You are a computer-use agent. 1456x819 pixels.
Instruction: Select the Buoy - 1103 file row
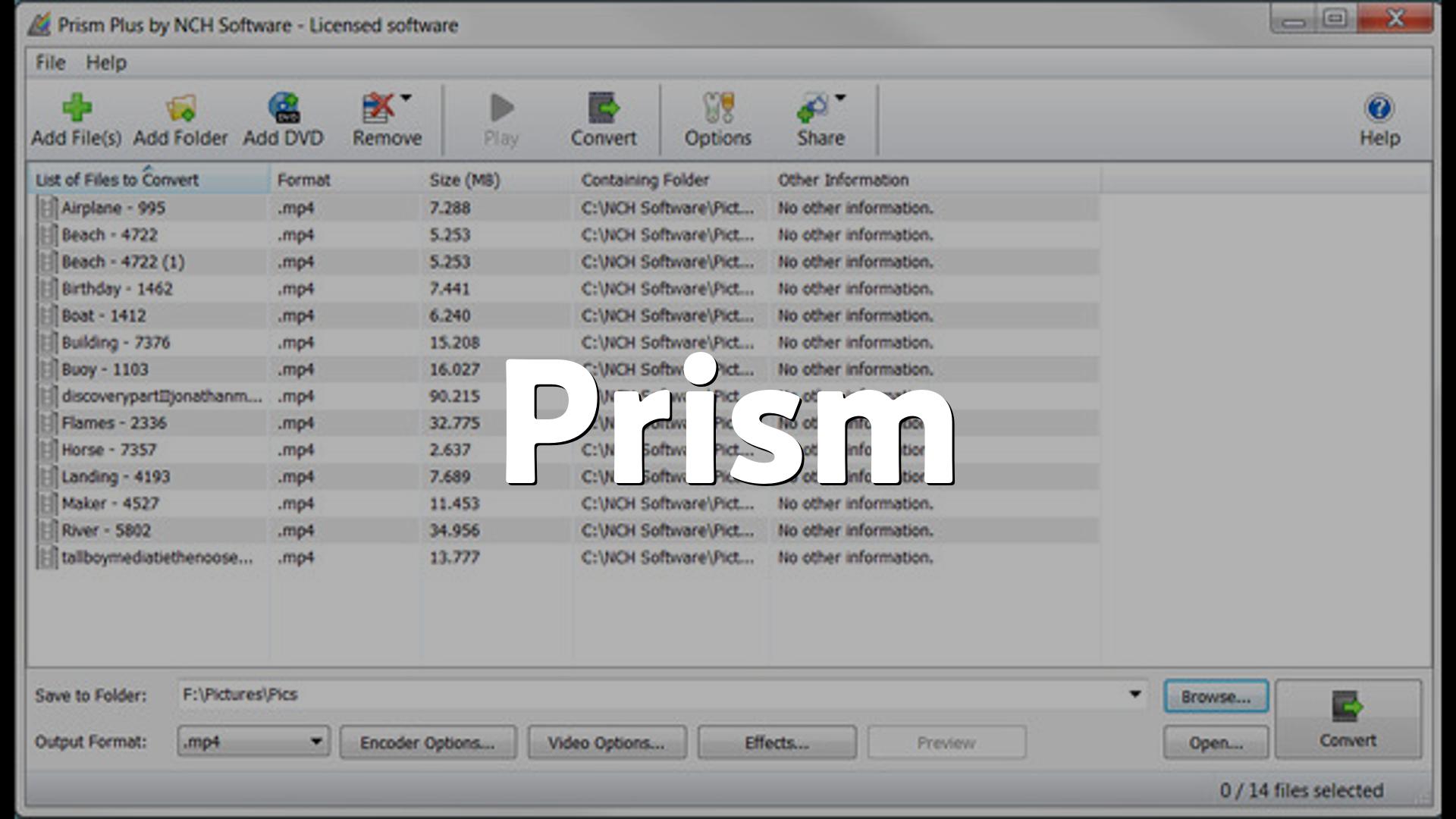(564, 369)
